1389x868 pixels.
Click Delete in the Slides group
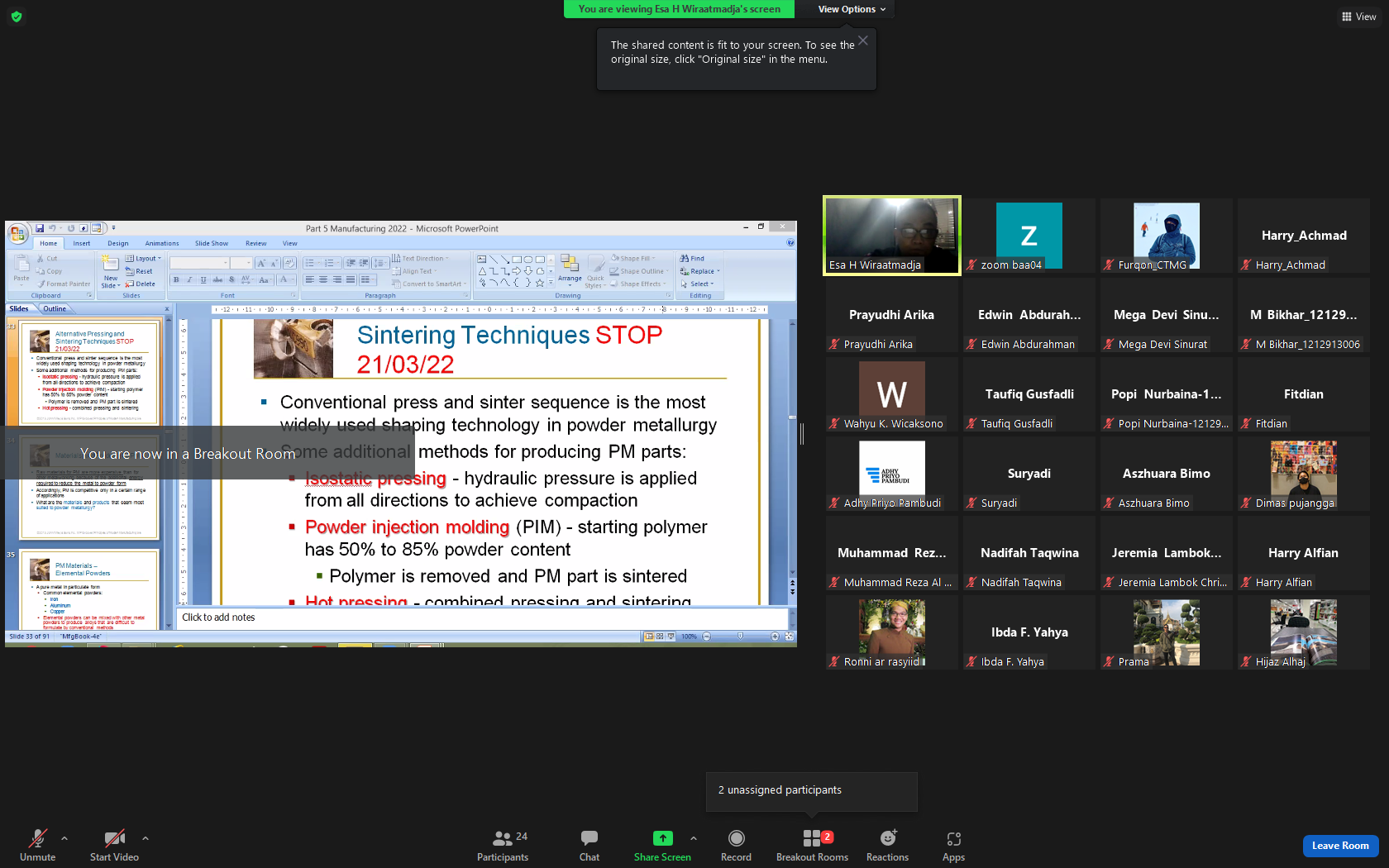pyautogui.click(x=141, y=284)
